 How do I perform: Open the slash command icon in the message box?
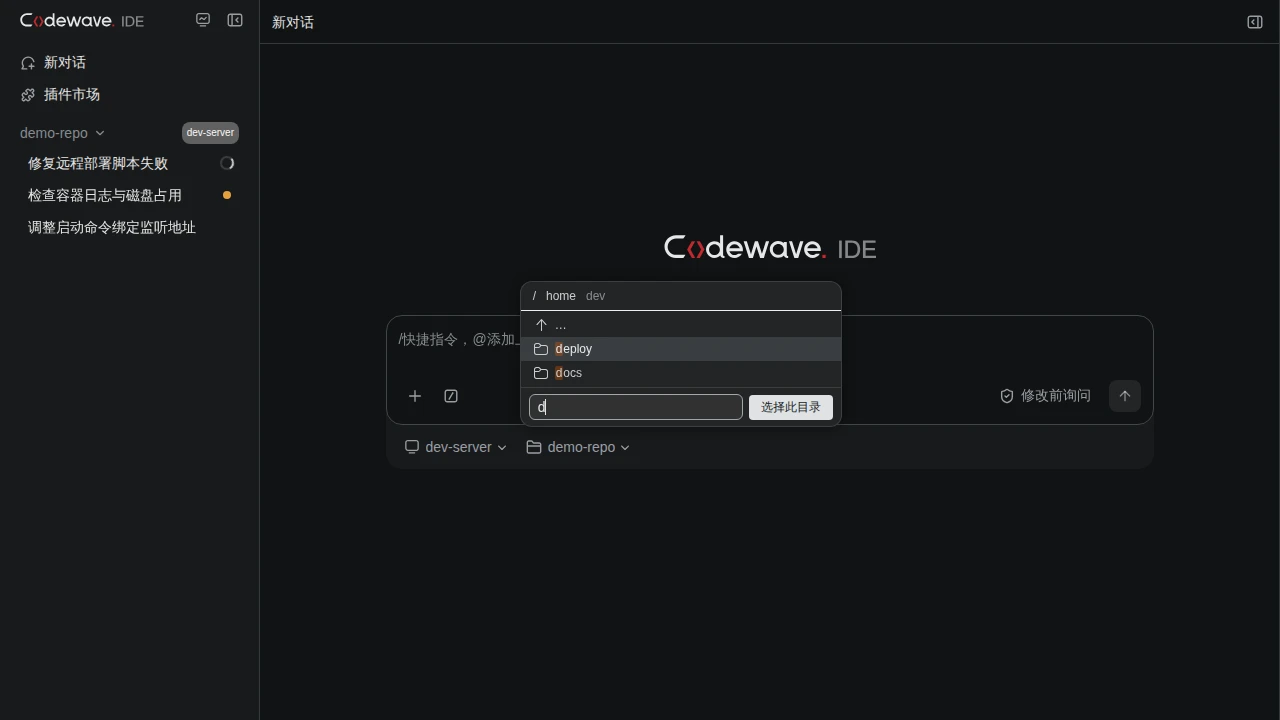451,396
